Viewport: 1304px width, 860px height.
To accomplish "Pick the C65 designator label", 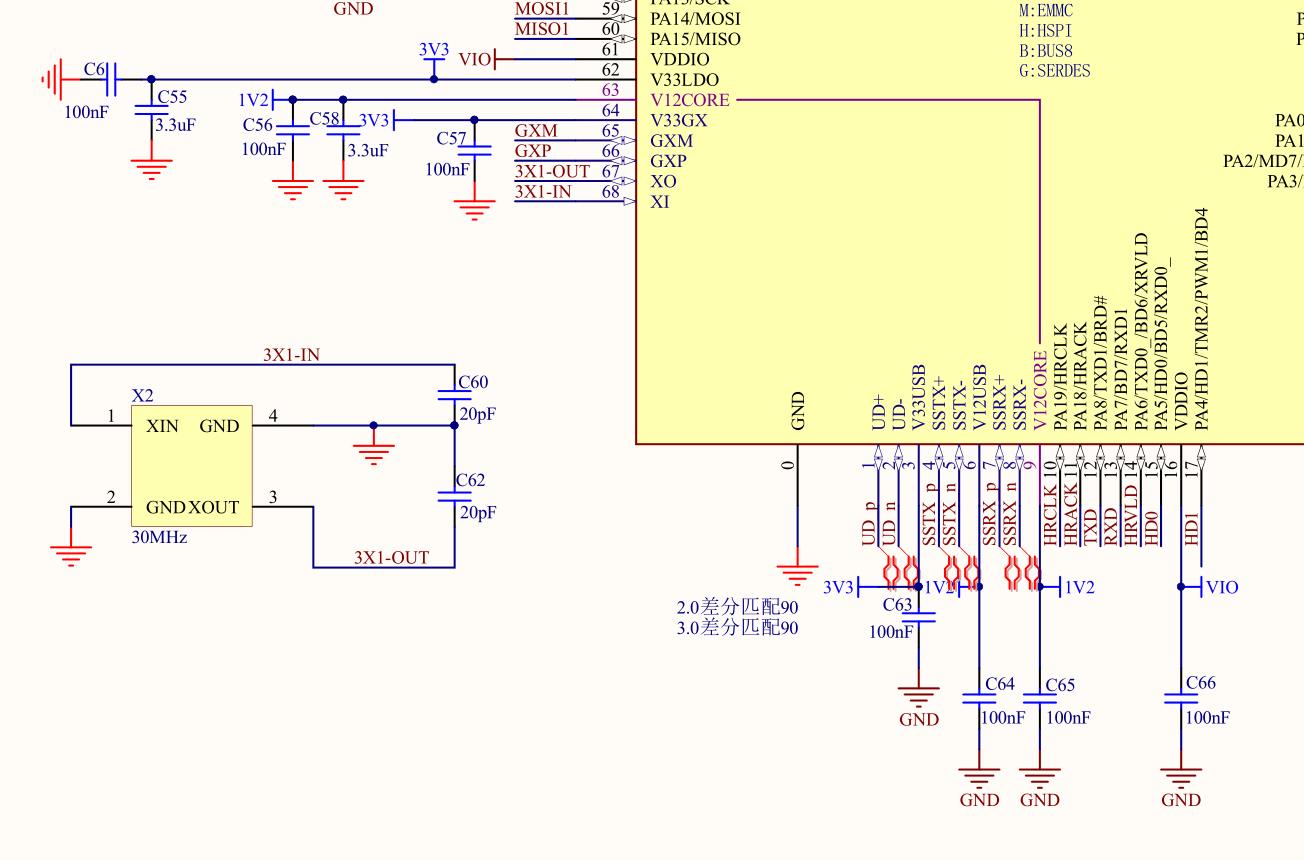I will (x=1060, y=685).
